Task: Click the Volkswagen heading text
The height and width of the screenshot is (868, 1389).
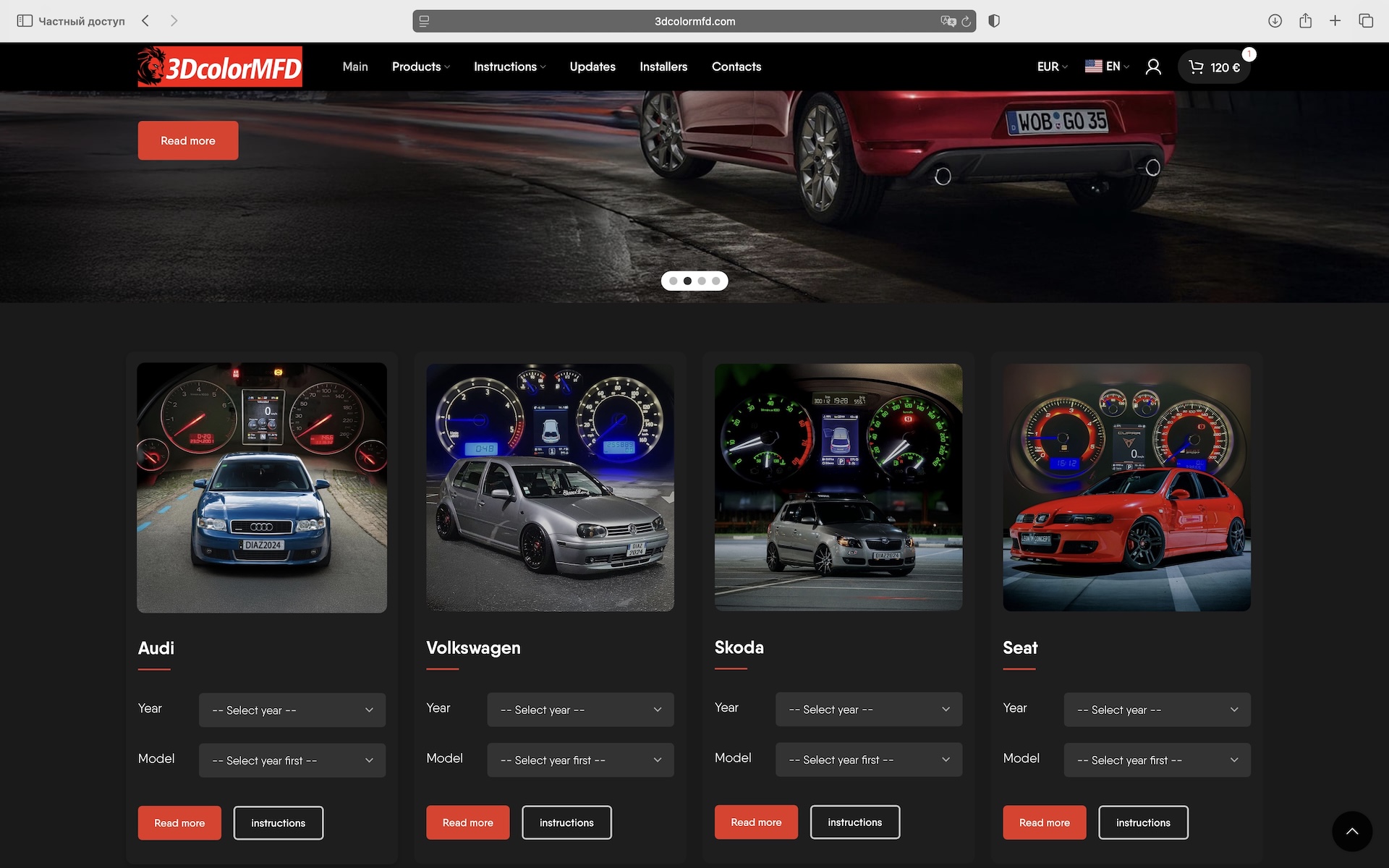Action: point(473,647)
